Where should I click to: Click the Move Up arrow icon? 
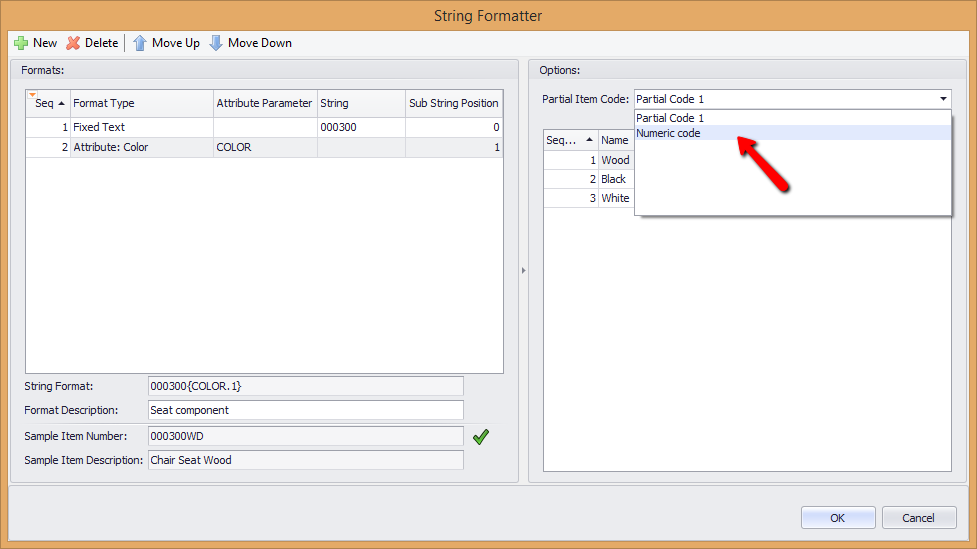coord(140,43)
